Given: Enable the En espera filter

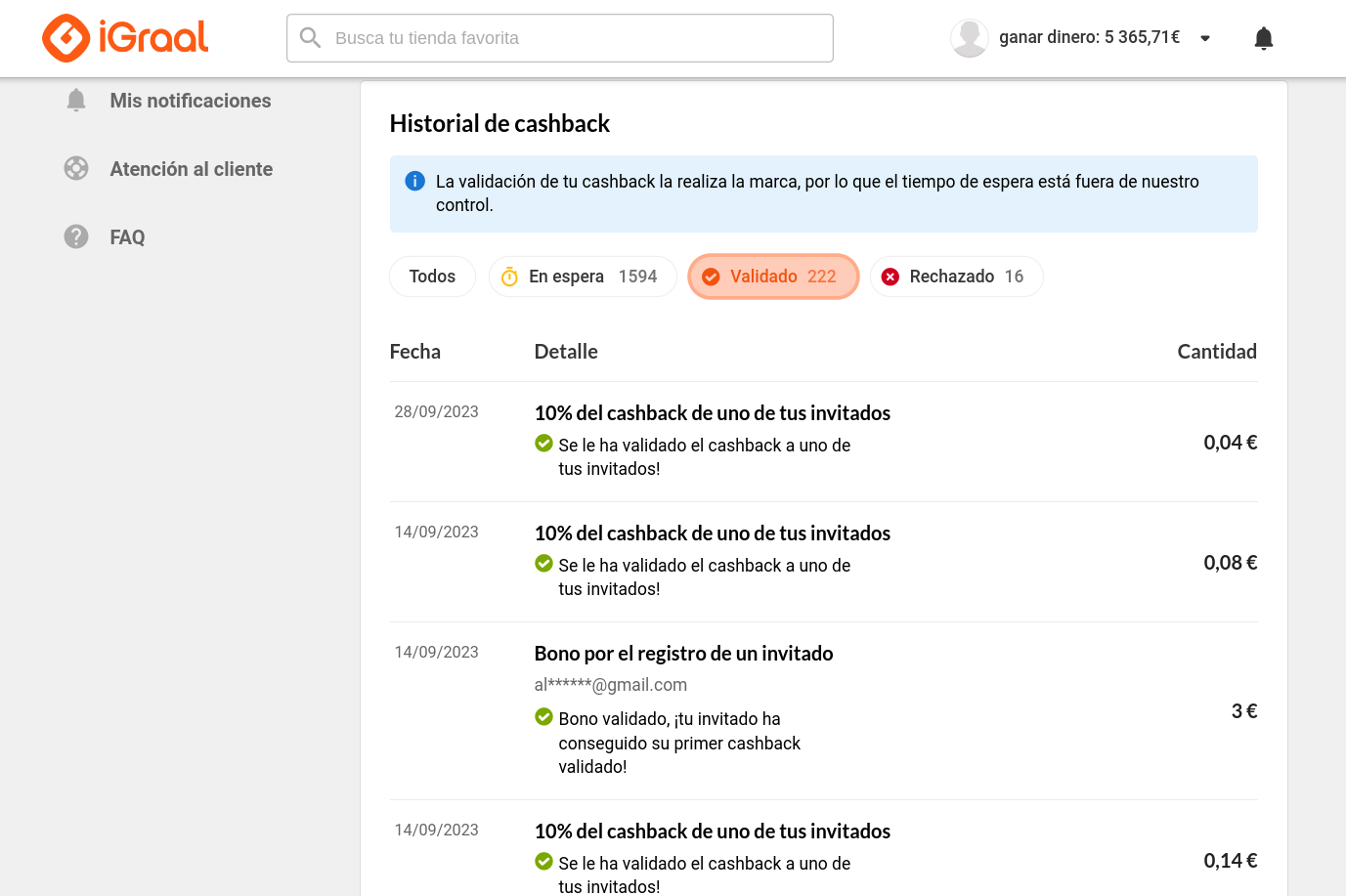Looking at the screenshot, I should click(x=583, y=277).
